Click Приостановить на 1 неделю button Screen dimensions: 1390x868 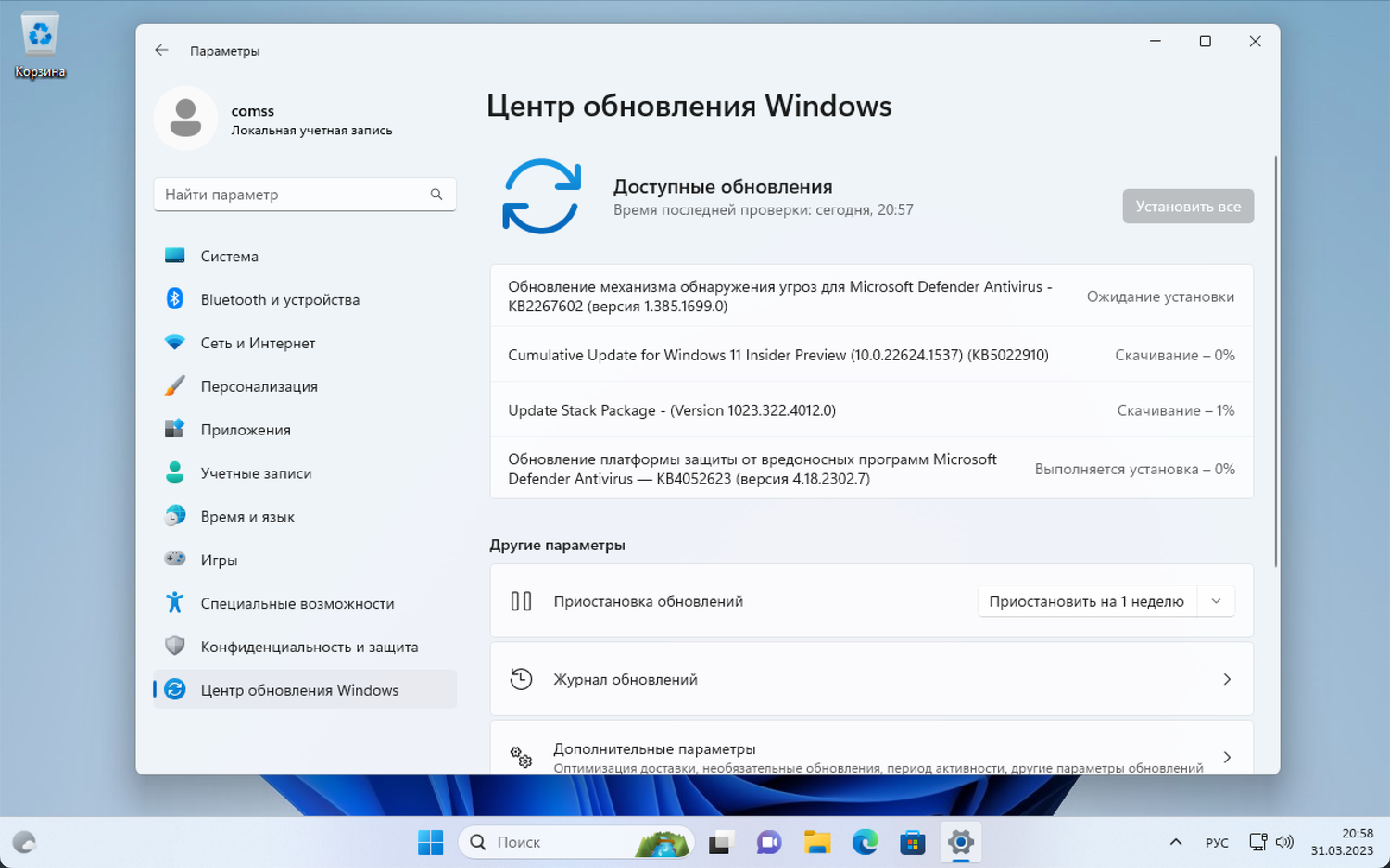tap(1087, 601)
